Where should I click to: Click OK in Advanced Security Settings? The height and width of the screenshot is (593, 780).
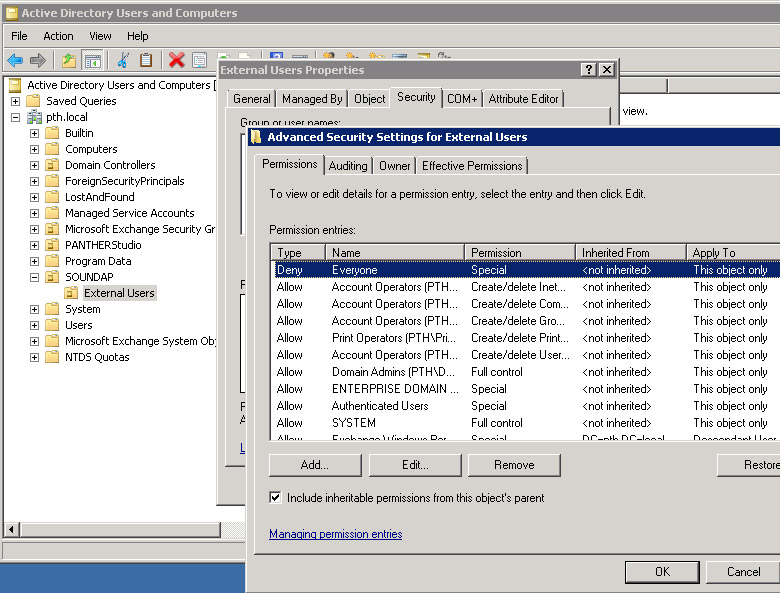click(662, 572)
